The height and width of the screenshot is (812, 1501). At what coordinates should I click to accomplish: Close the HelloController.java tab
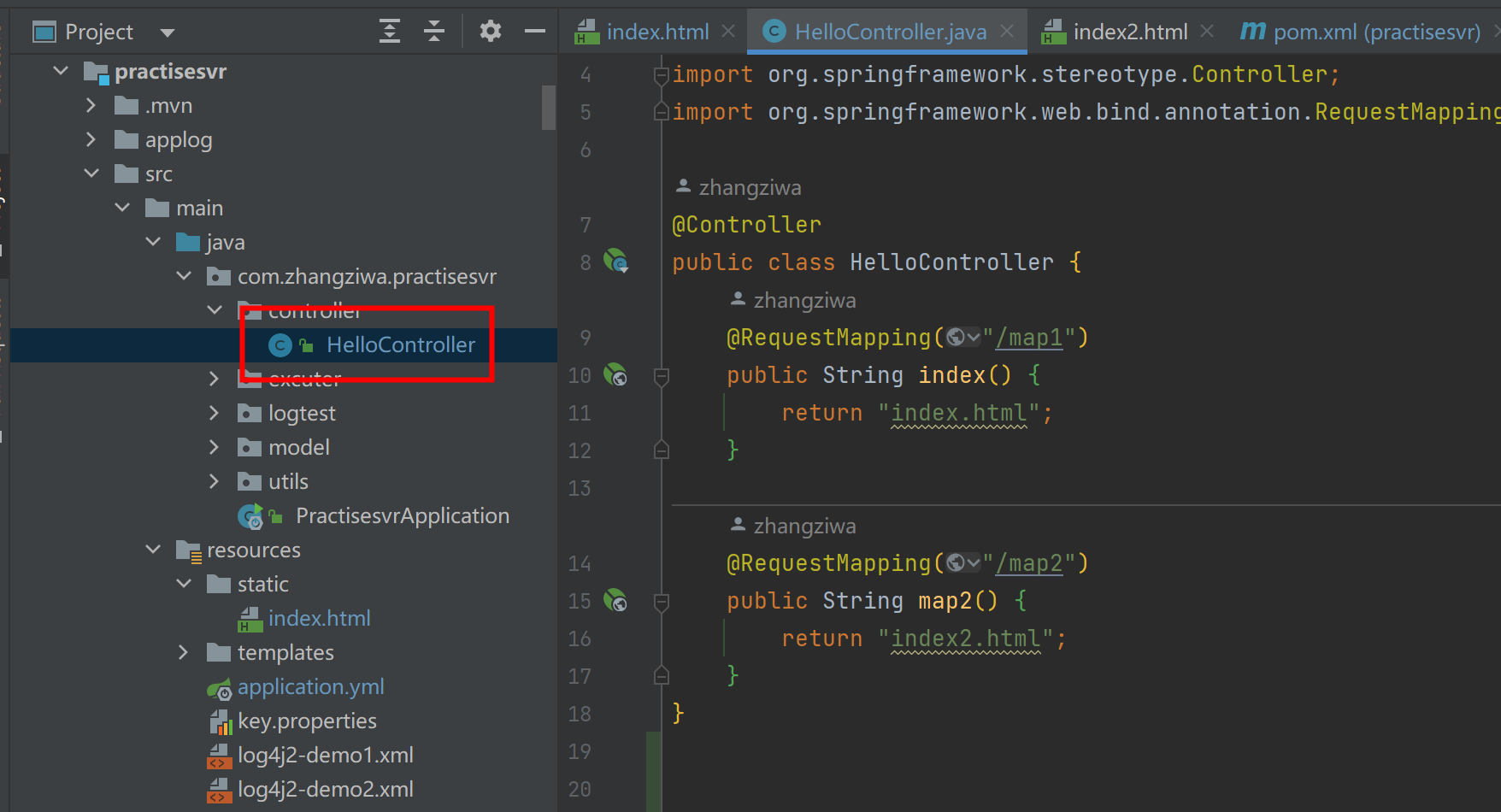(x=1007, y=32)
